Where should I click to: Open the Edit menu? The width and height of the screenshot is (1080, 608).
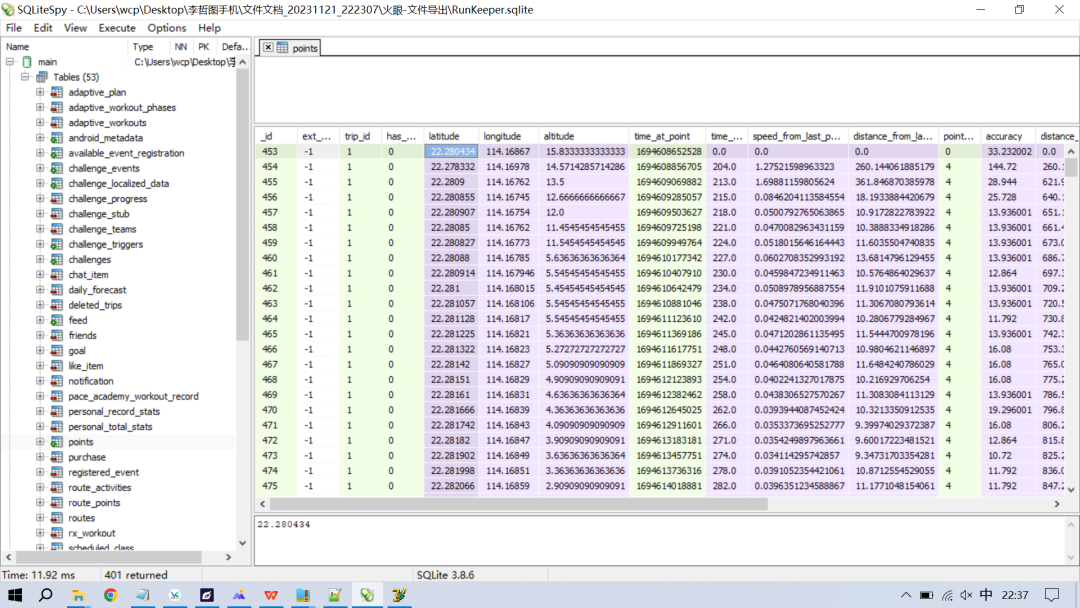point(43,28)
